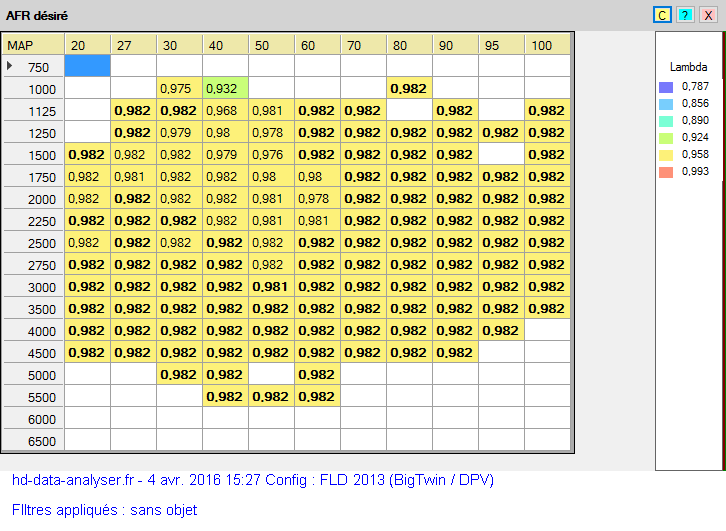Click column header 60

(x=317, y=44)
